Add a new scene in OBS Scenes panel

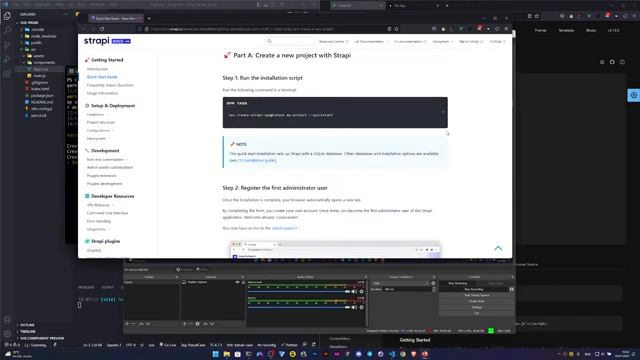tap(127, 324)
